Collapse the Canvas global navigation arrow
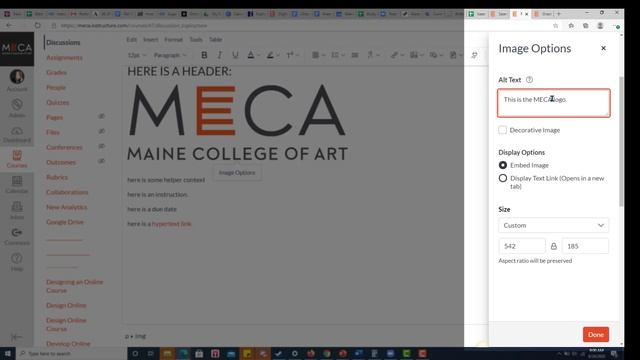Viewport: 640px width, 360px height. [x=16, y=337]
